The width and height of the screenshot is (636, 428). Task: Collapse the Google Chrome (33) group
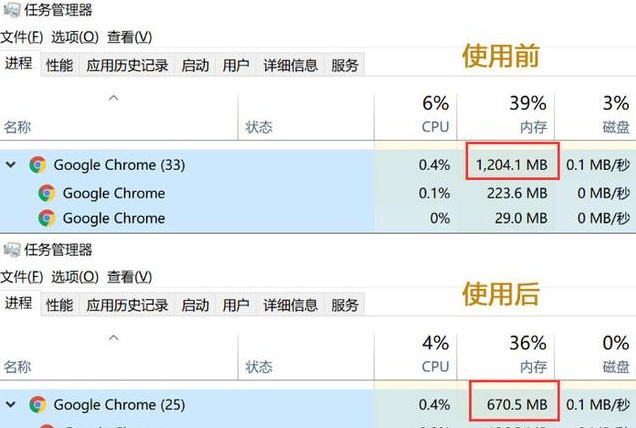click(11, 165)
